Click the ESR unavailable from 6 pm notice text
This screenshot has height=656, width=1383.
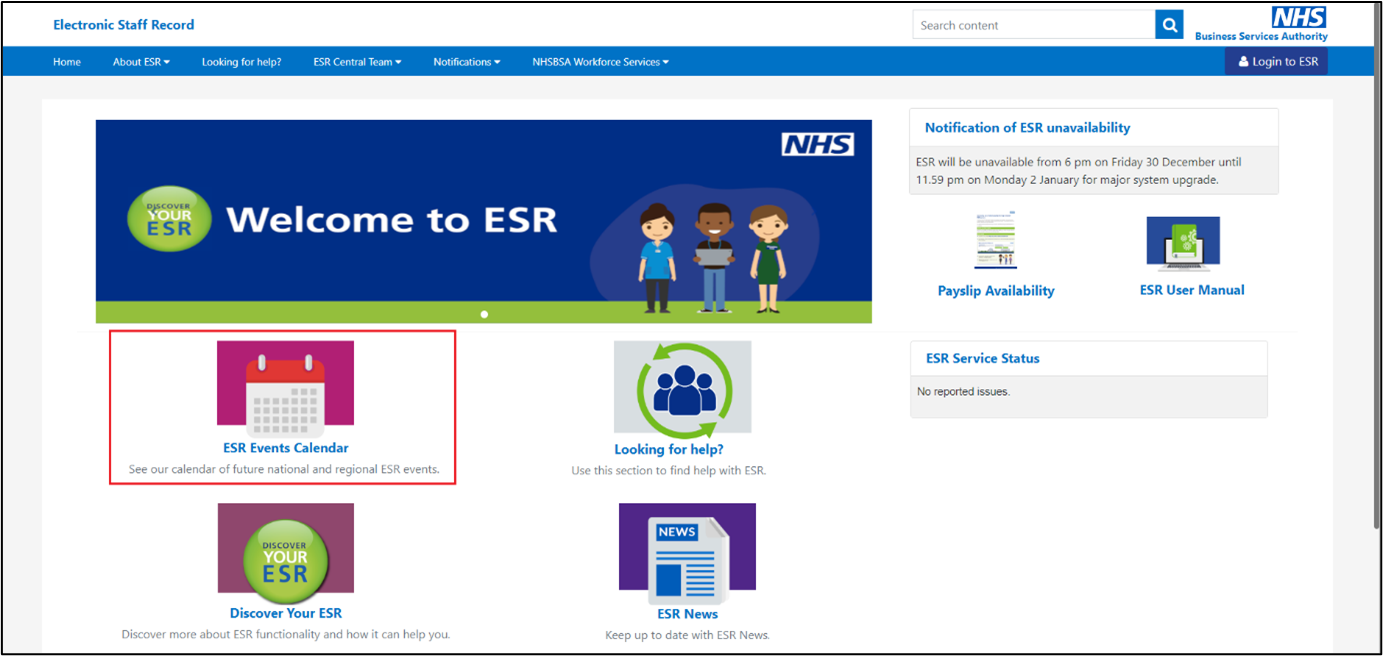pyautogui.click(x=1079, y=170)
